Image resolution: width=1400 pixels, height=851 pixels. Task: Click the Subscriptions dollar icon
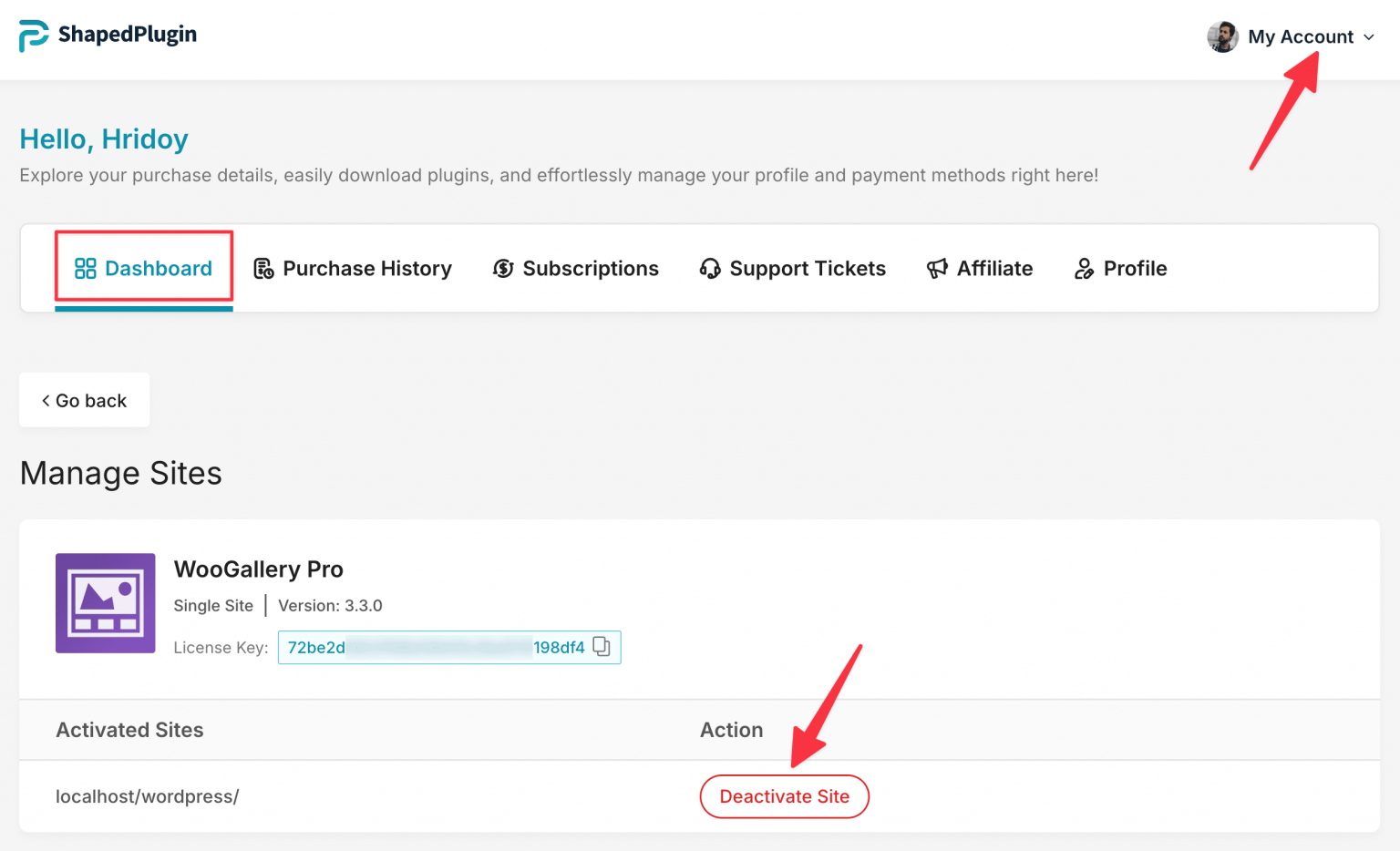coord(504,268)
